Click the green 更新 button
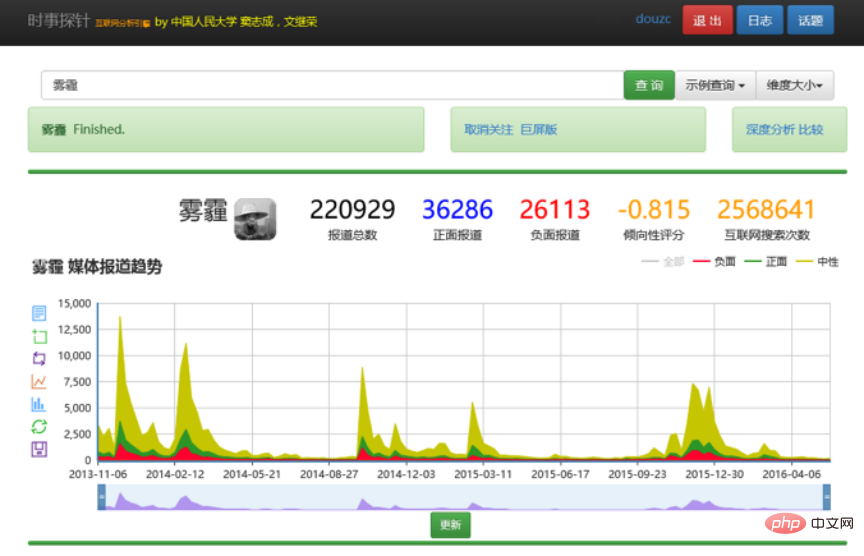The width and height of the screenshot is (864, 556). (450, 525)
